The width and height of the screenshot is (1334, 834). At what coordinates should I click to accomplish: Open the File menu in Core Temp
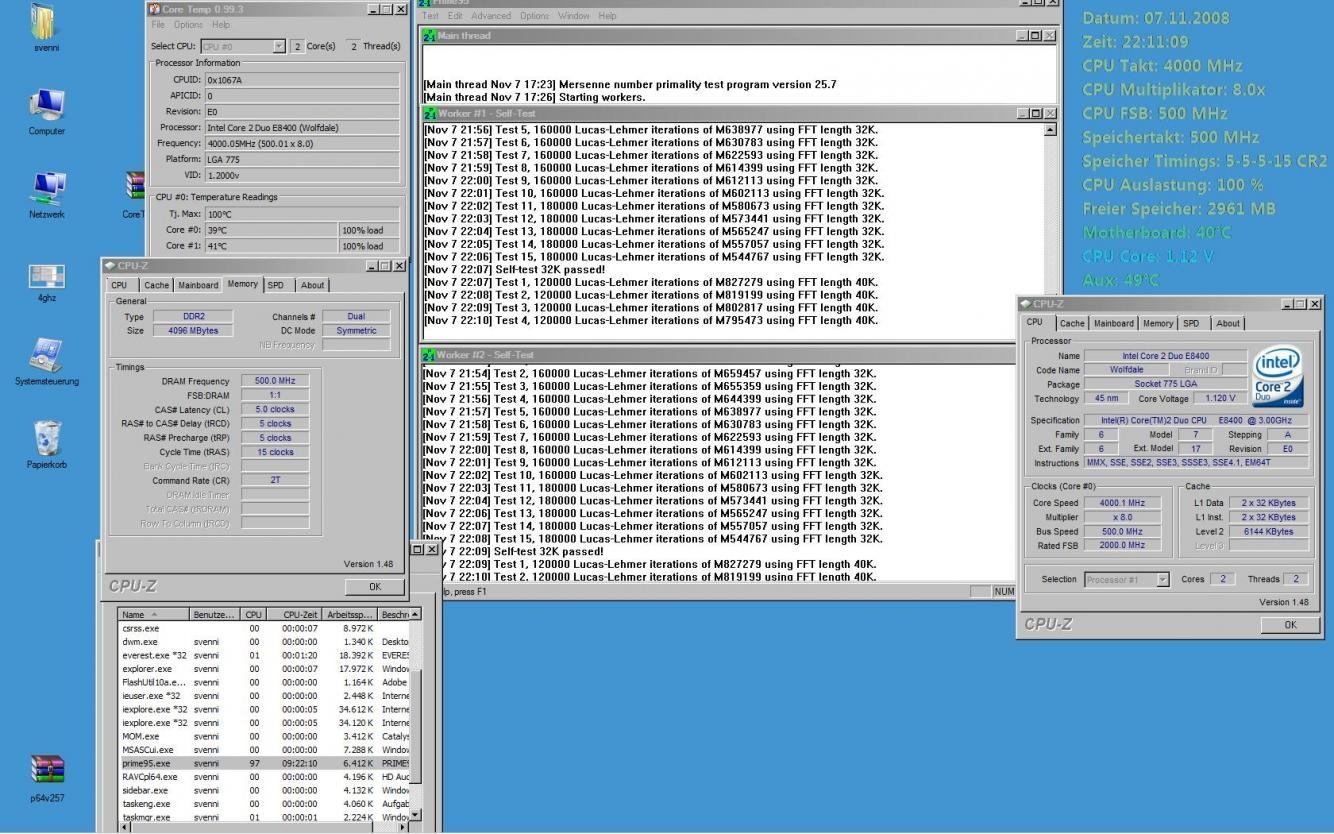coord(158,24)
